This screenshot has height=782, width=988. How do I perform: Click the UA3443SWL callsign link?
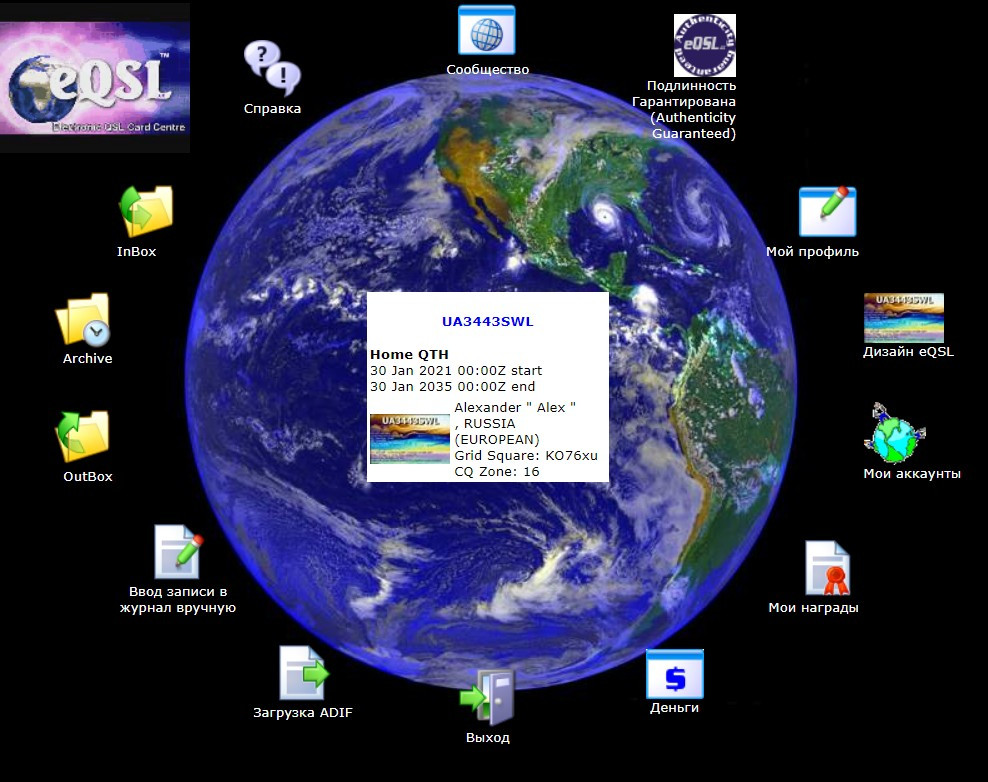[487, 322]
